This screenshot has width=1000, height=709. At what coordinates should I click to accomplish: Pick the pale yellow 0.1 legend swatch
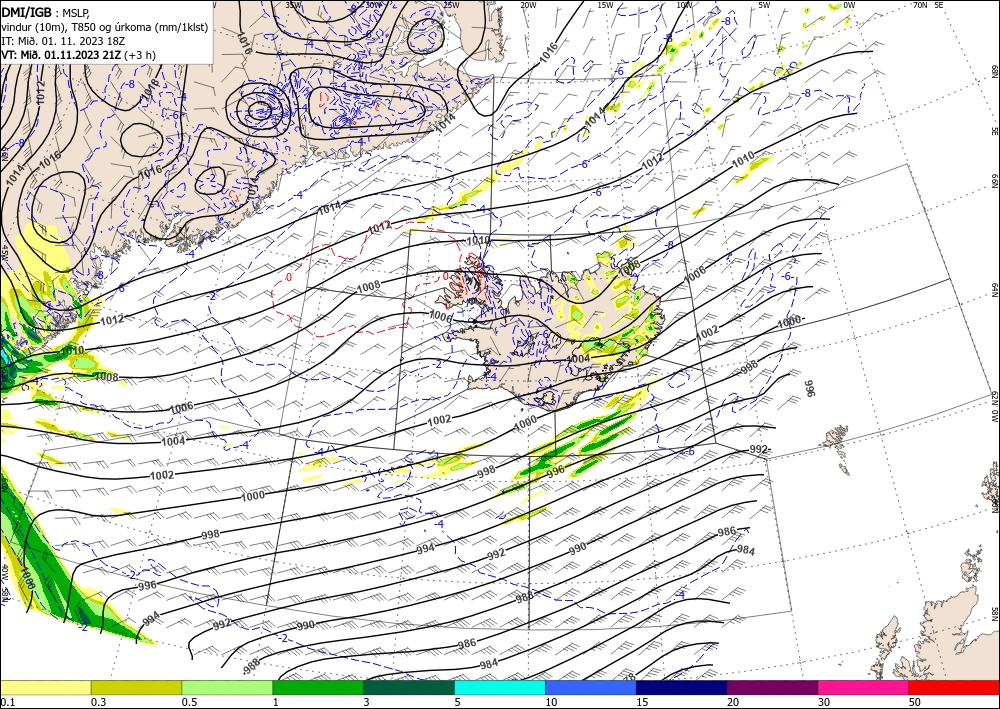click(x=45, y=687)
